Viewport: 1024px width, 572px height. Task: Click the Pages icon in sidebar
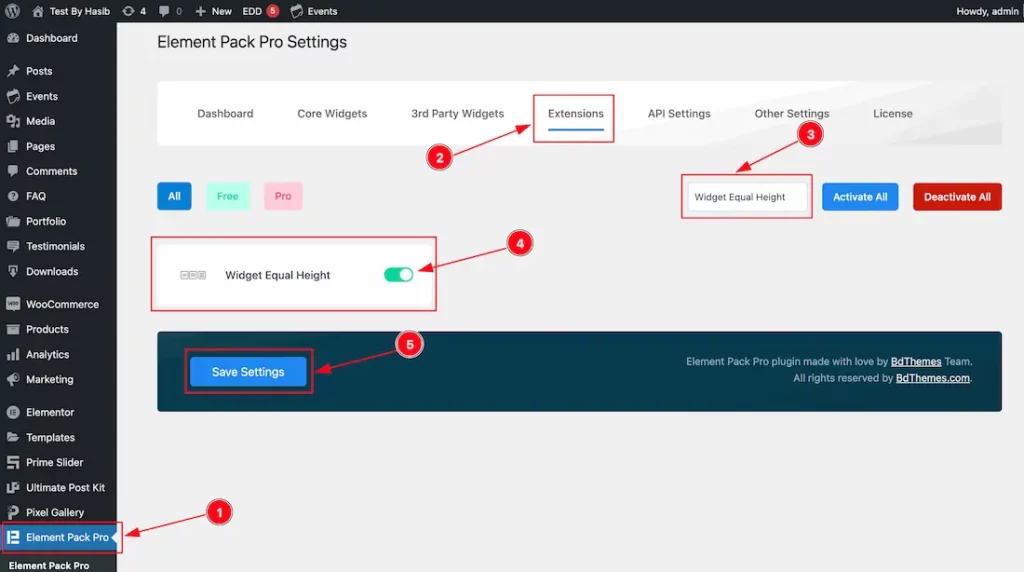[13, 146]
